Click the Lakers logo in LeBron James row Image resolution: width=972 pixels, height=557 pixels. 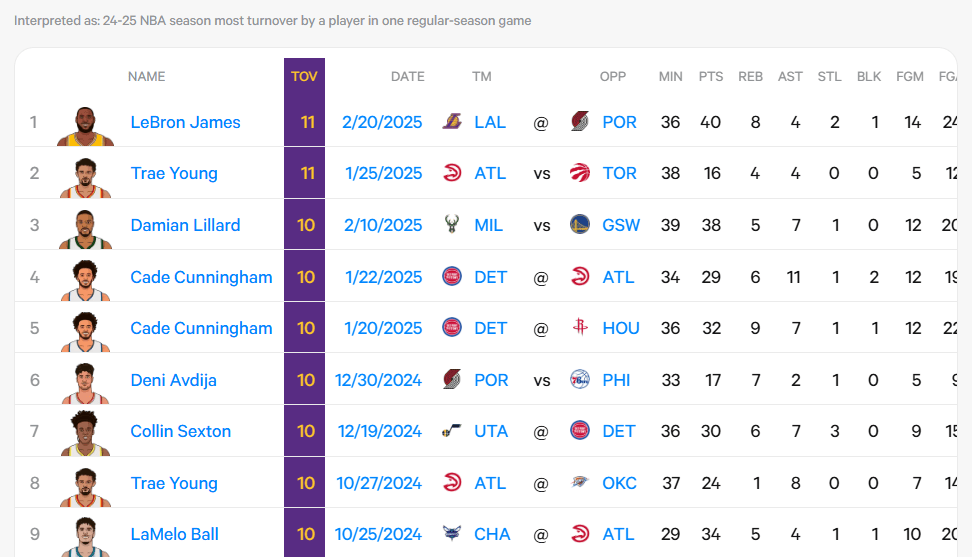pyautogui.click(x=452, y=121)
